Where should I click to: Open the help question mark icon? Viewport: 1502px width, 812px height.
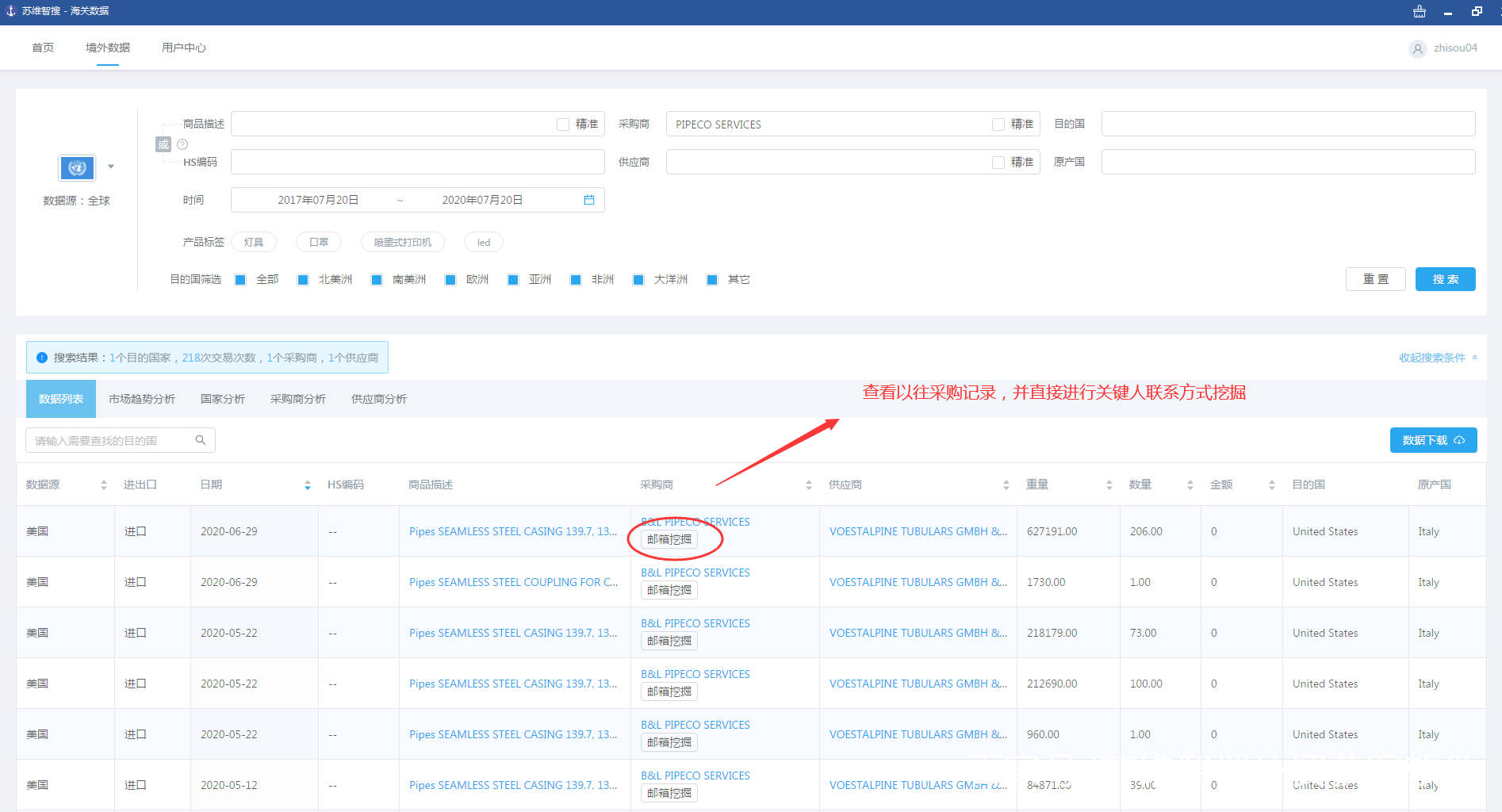[x=182, y=144]
